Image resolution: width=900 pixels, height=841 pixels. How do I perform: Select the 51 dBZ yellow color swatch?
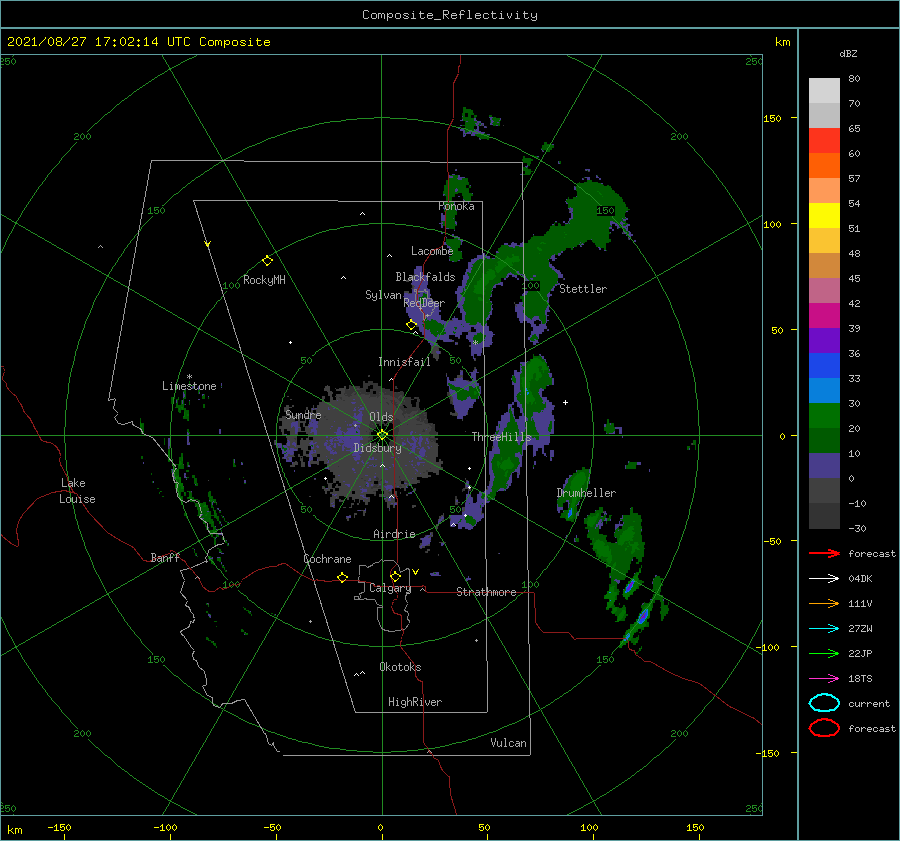824,215
